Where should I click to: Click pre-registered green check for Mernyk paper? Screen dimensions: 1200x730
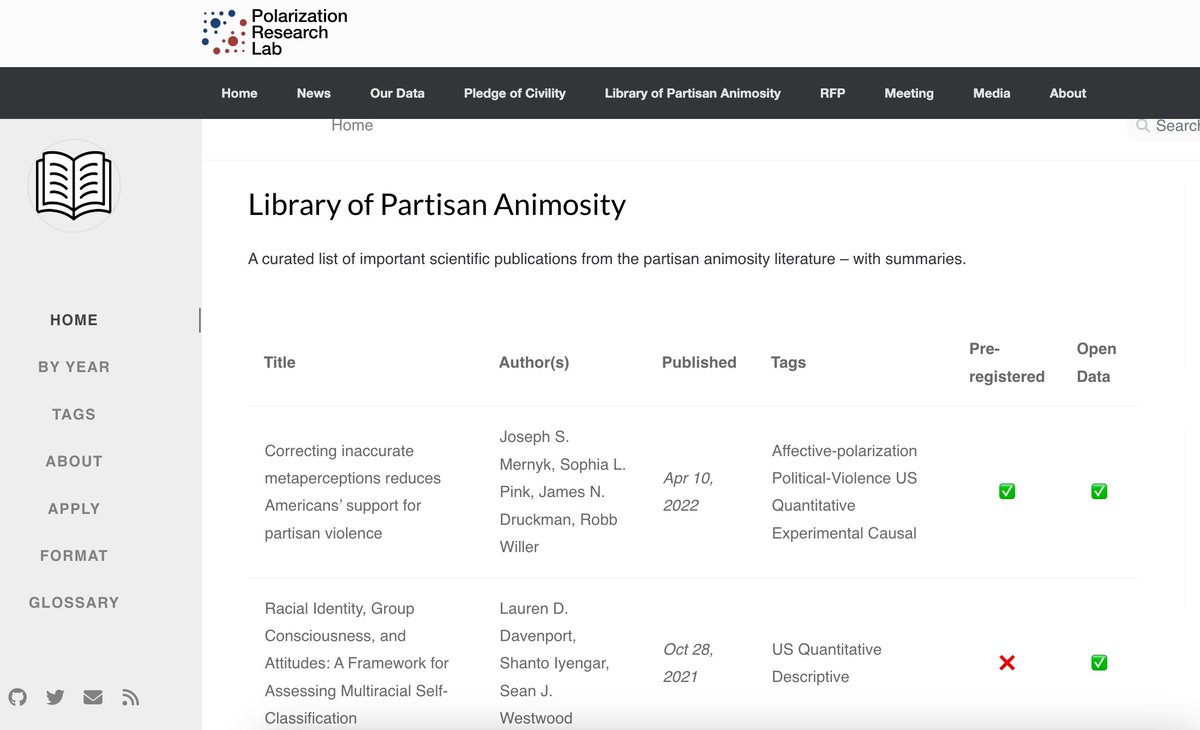1007,491
